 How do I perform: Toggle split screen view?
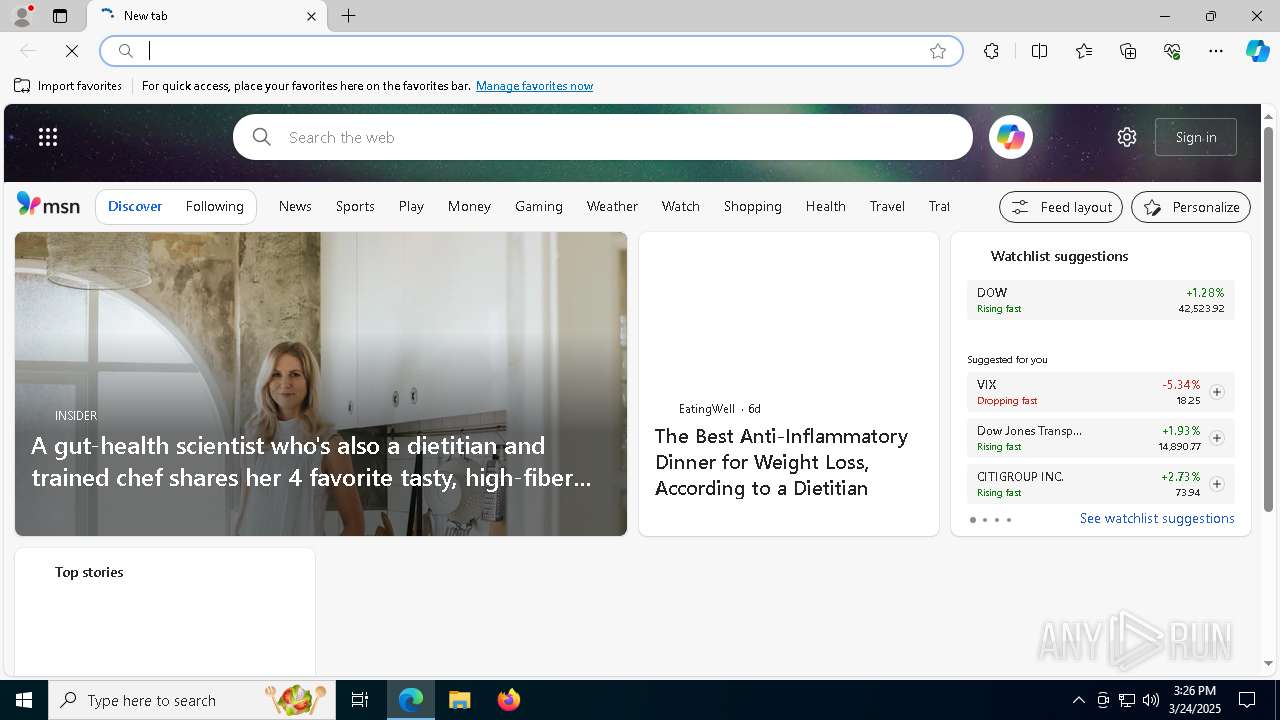(1039, 51)
